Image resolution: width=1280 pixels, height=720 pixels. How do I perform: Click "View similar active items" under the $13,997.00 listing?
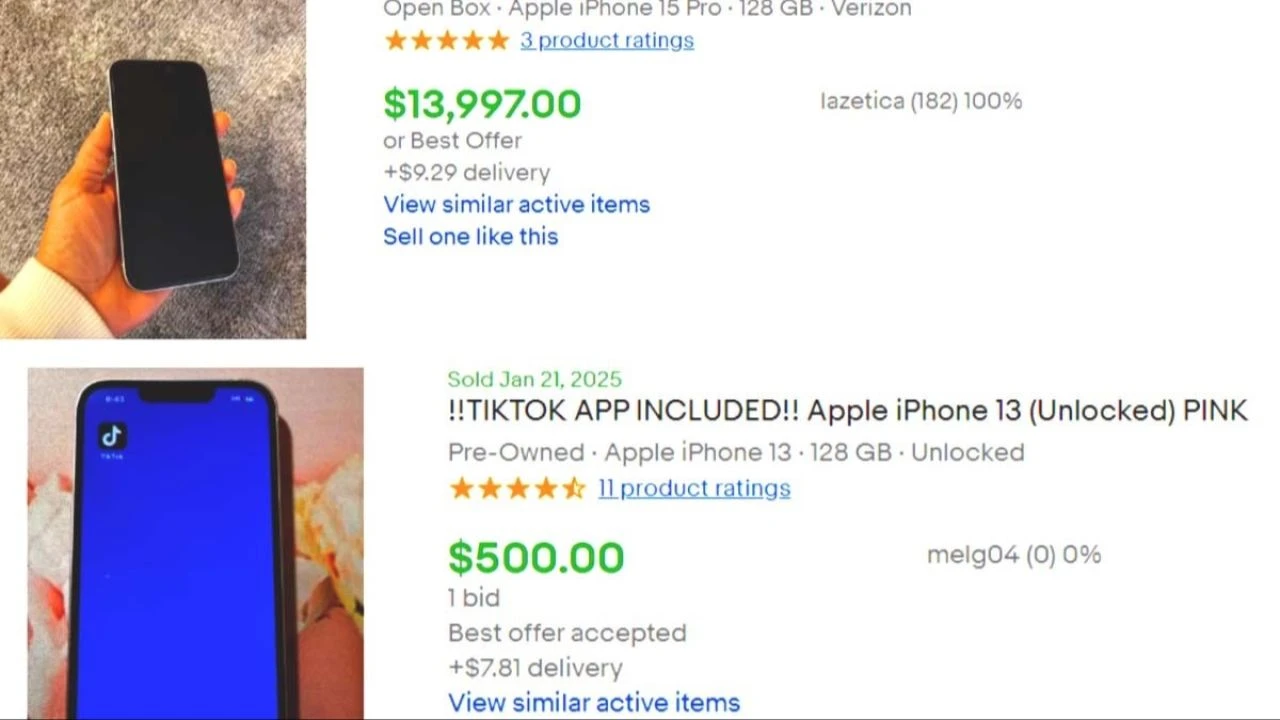pos(516,205)
